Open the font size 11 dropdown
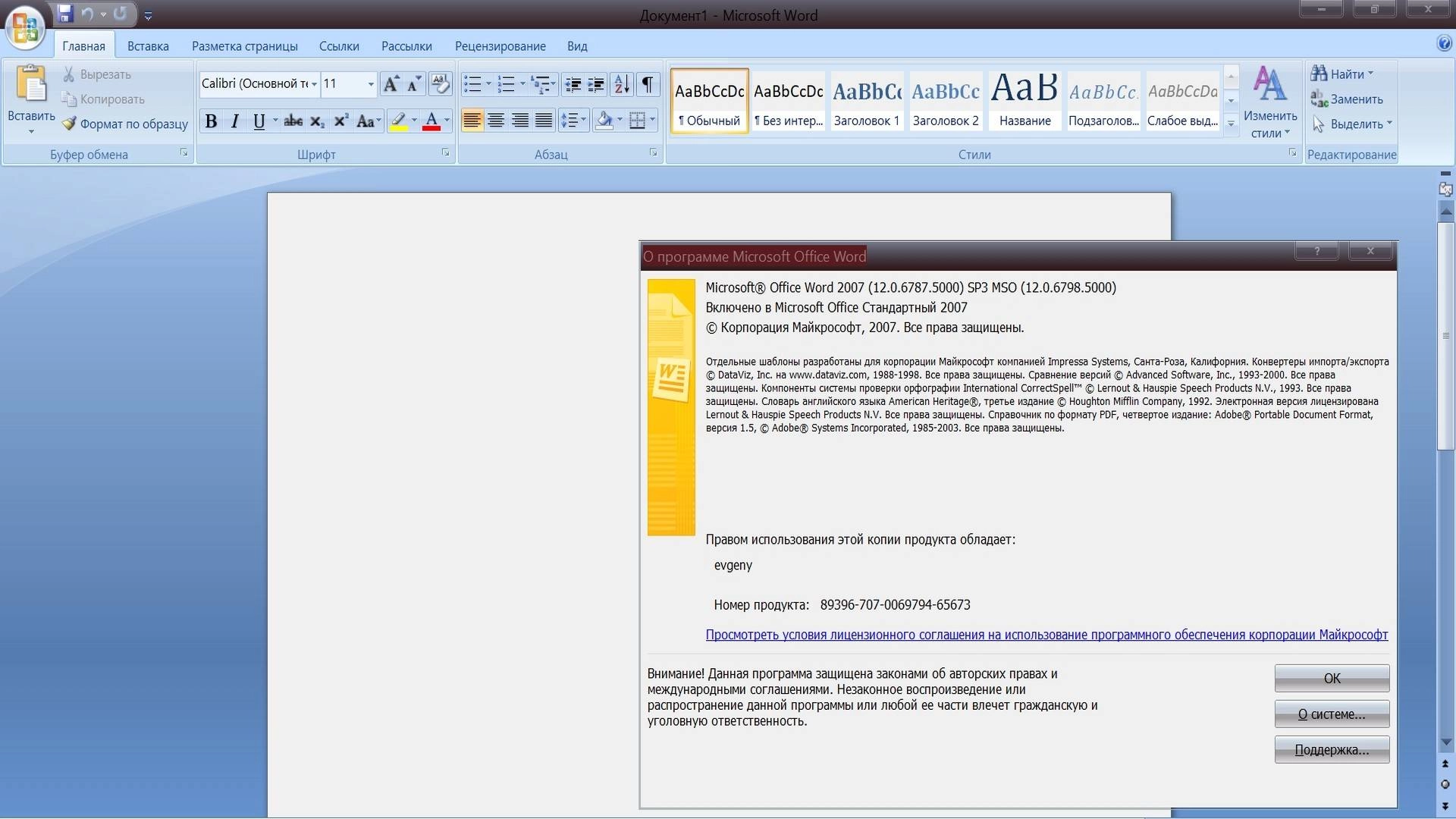The height and width of the screenshot is (819, 1456). pos(371,83)
